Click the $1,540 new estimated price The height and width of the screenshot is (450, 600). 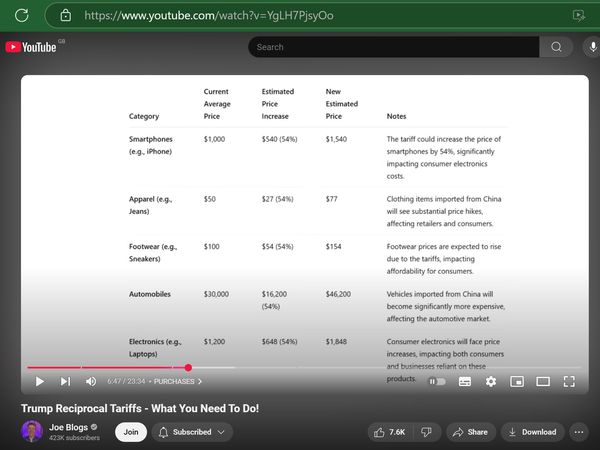(336, 139)
